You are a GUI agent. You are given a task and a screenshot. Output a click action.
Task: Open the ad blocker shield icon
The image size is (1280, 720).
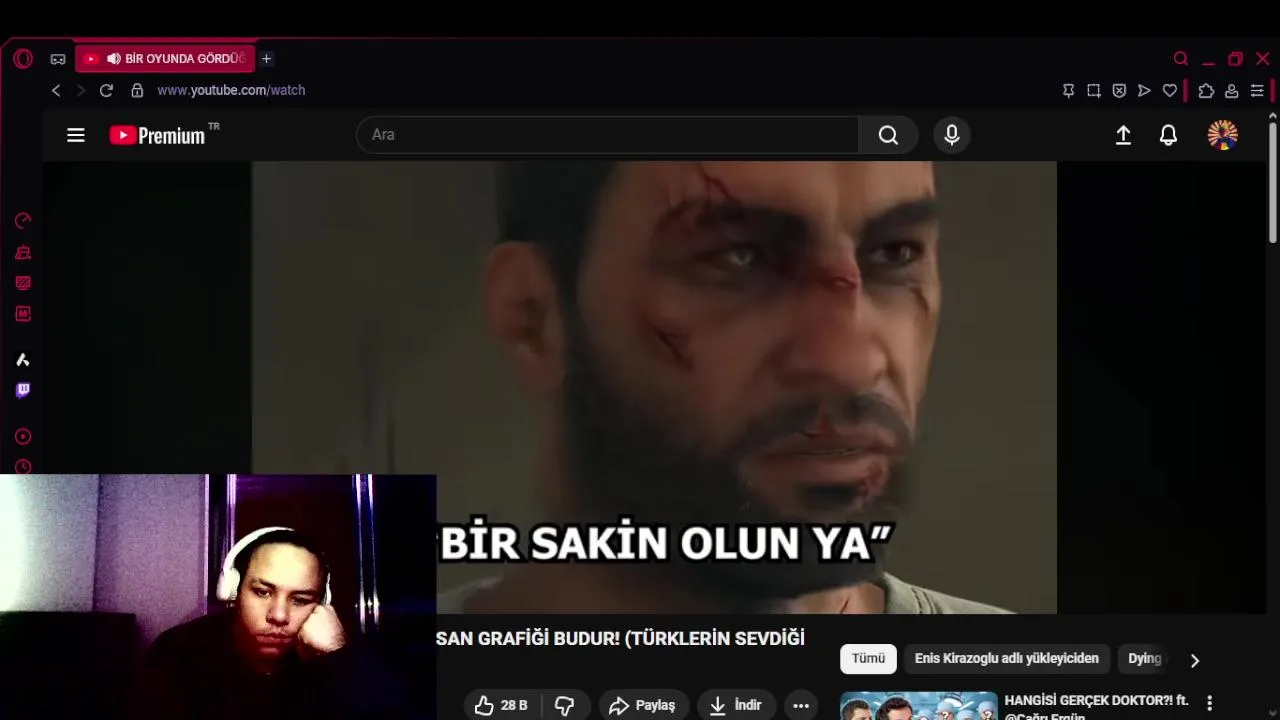click(x=1119, y=91)
